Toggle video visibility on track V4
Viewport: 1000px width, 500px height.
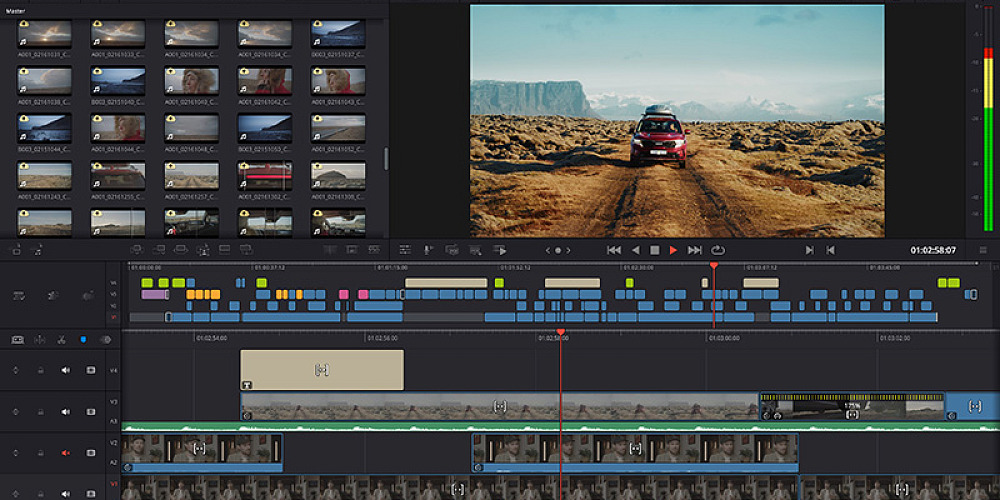(91, 370)
